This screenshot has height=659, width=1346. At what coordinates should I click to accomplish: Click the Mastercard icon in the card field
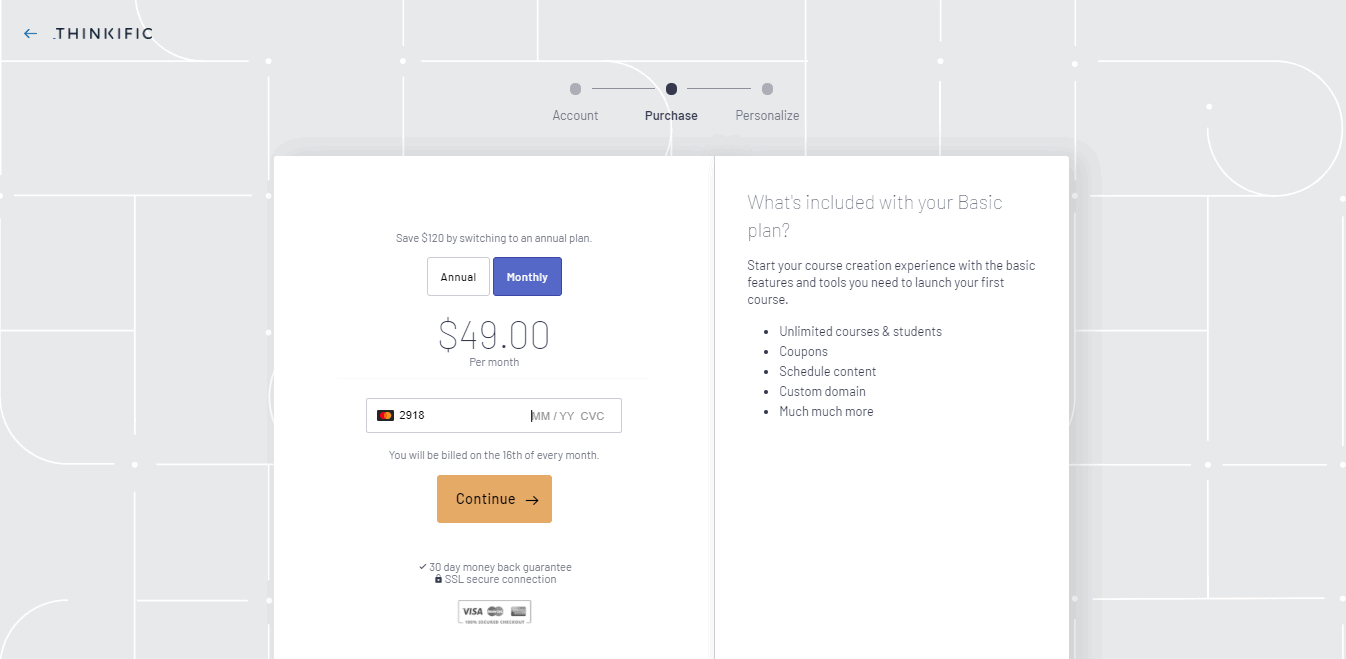[x=385, y=416]
